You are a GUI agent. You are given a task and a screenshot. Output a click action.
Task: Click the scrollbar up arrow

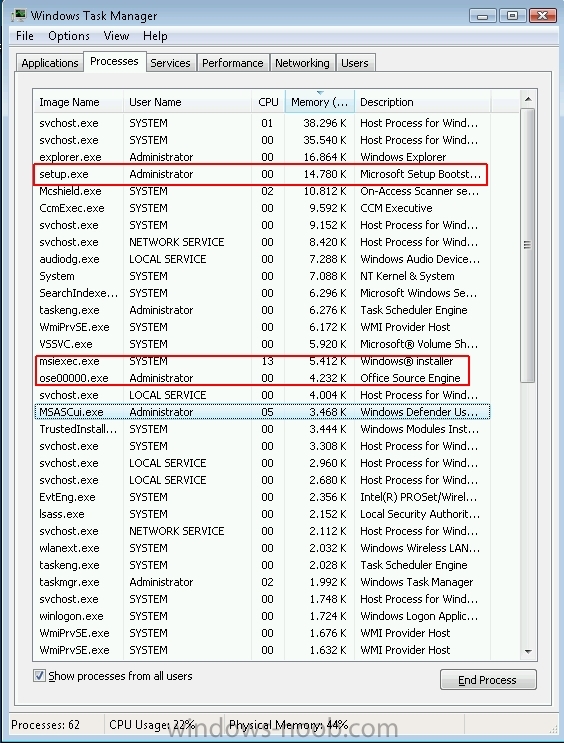point(528,100)
